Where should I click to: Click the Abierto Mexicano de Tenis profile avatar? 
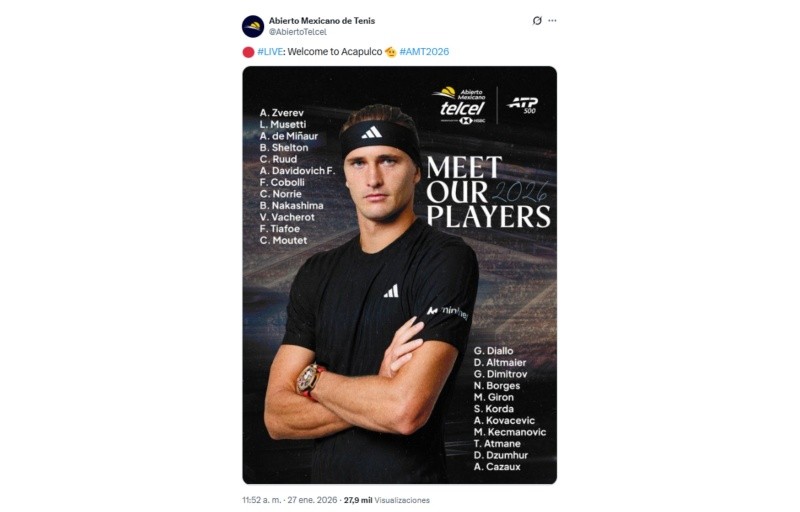(x=253, y=26)
